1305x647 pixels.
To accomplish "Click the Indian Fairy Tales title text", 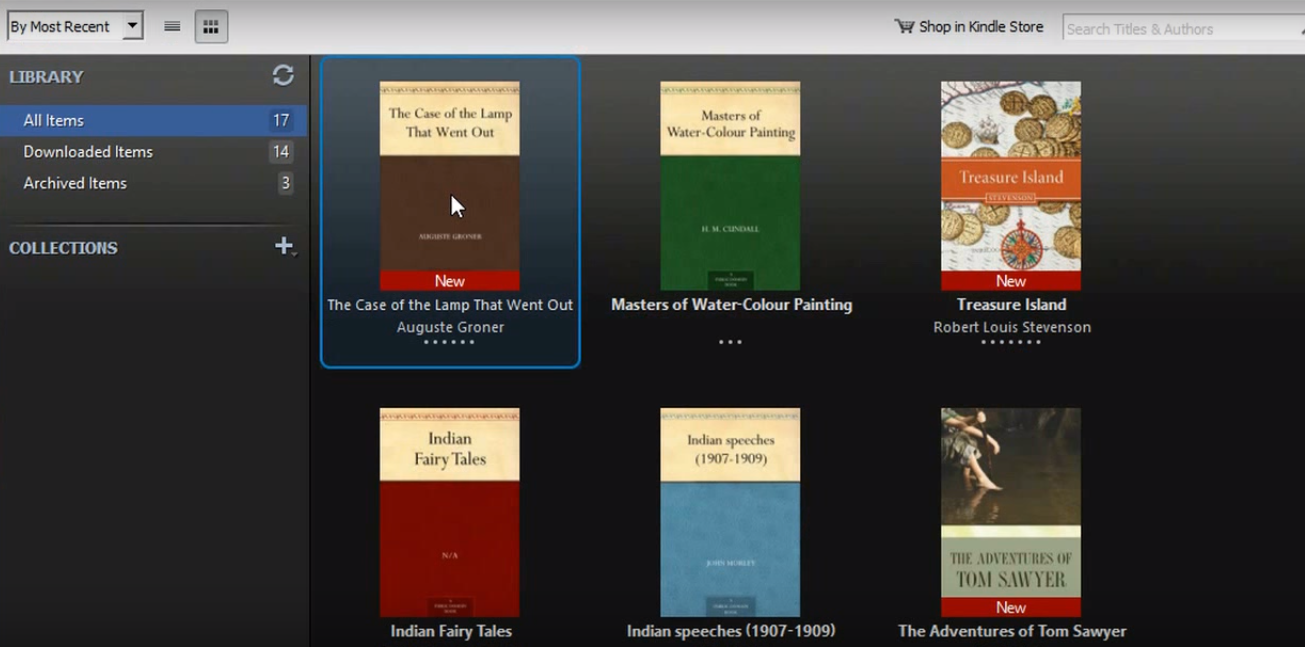I will [x=451, y=631].
